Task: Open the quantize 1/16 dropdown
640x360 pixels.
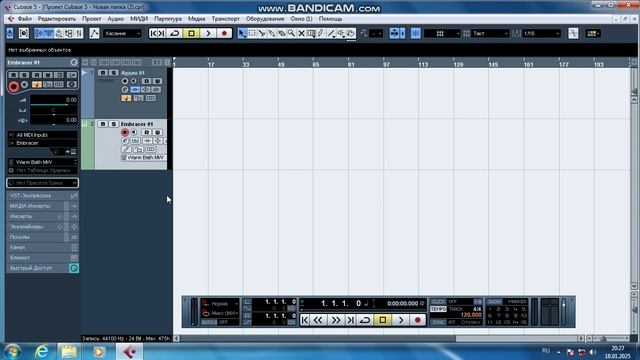Action: (x=541, y=33)
